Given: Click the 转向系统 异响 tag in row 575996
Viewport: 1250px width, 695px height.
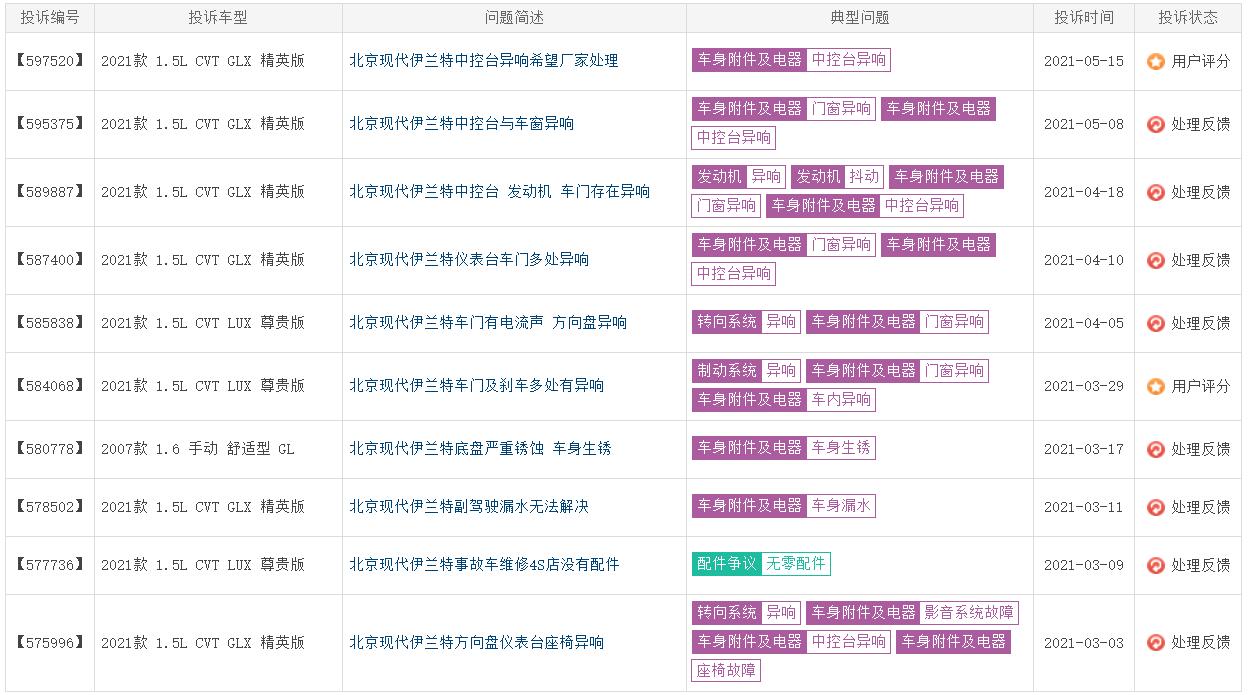Looking at the screenshot, I should (746, 613).
